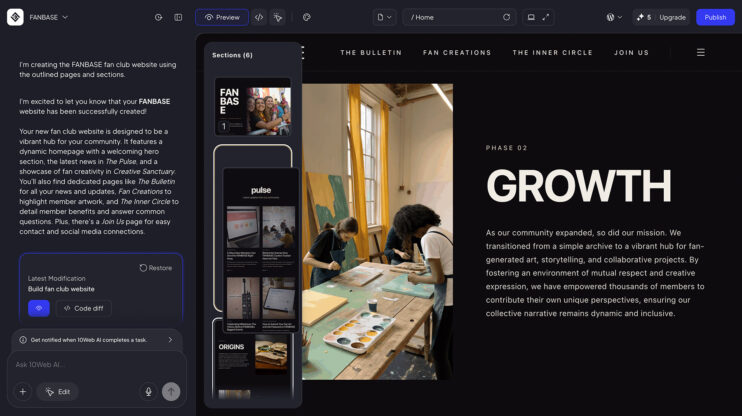This screenshot has height=416, width=742.
Task: Send the chat message arrow button
Action: 171,391
